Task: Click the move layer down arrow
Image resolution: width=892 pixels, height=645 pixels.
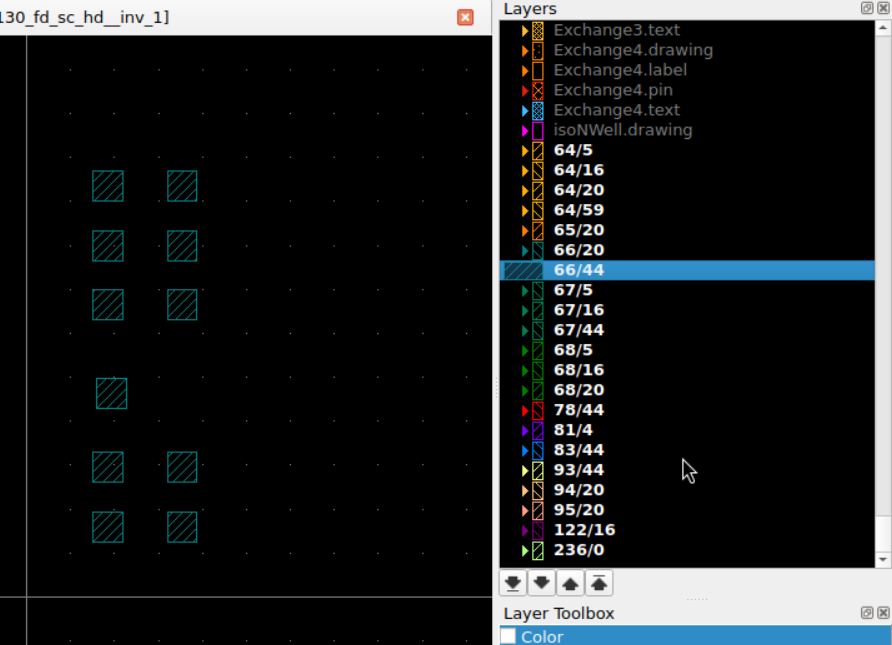Action: click(543, 584)
